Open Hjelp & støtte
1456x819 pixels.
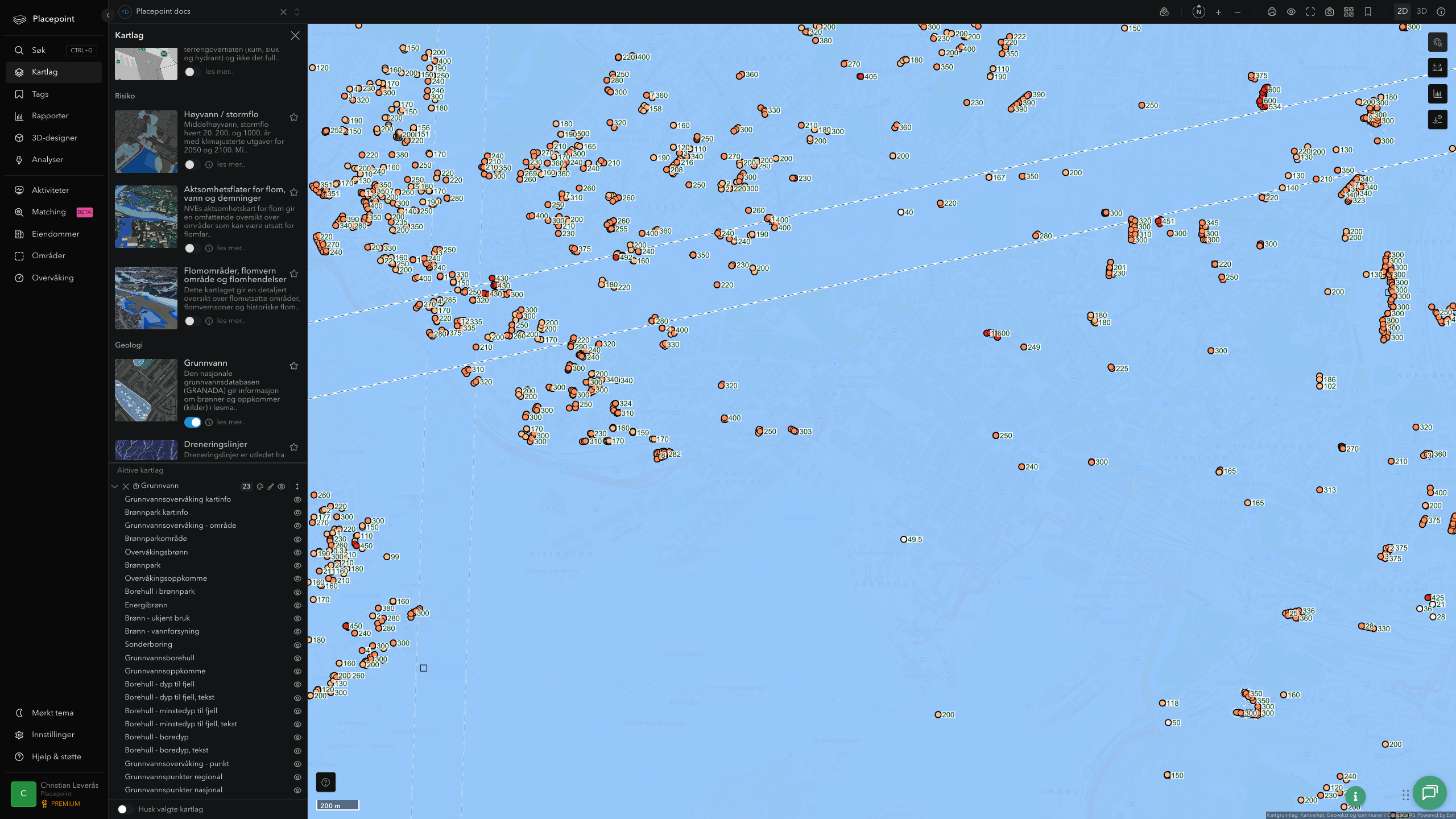[x=53, y=756]
